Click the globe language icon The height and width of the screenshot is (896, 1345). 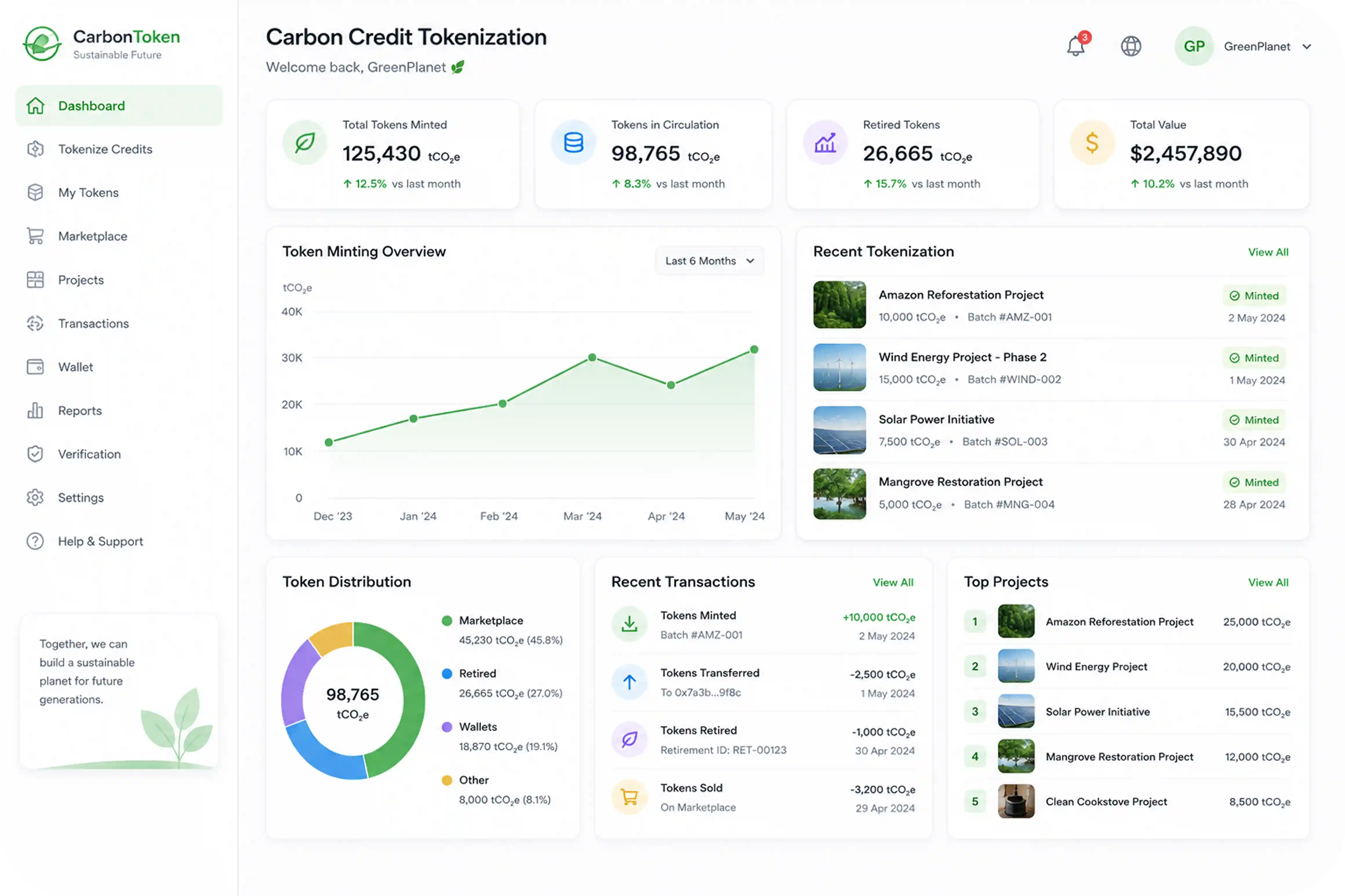point(1130,46)
